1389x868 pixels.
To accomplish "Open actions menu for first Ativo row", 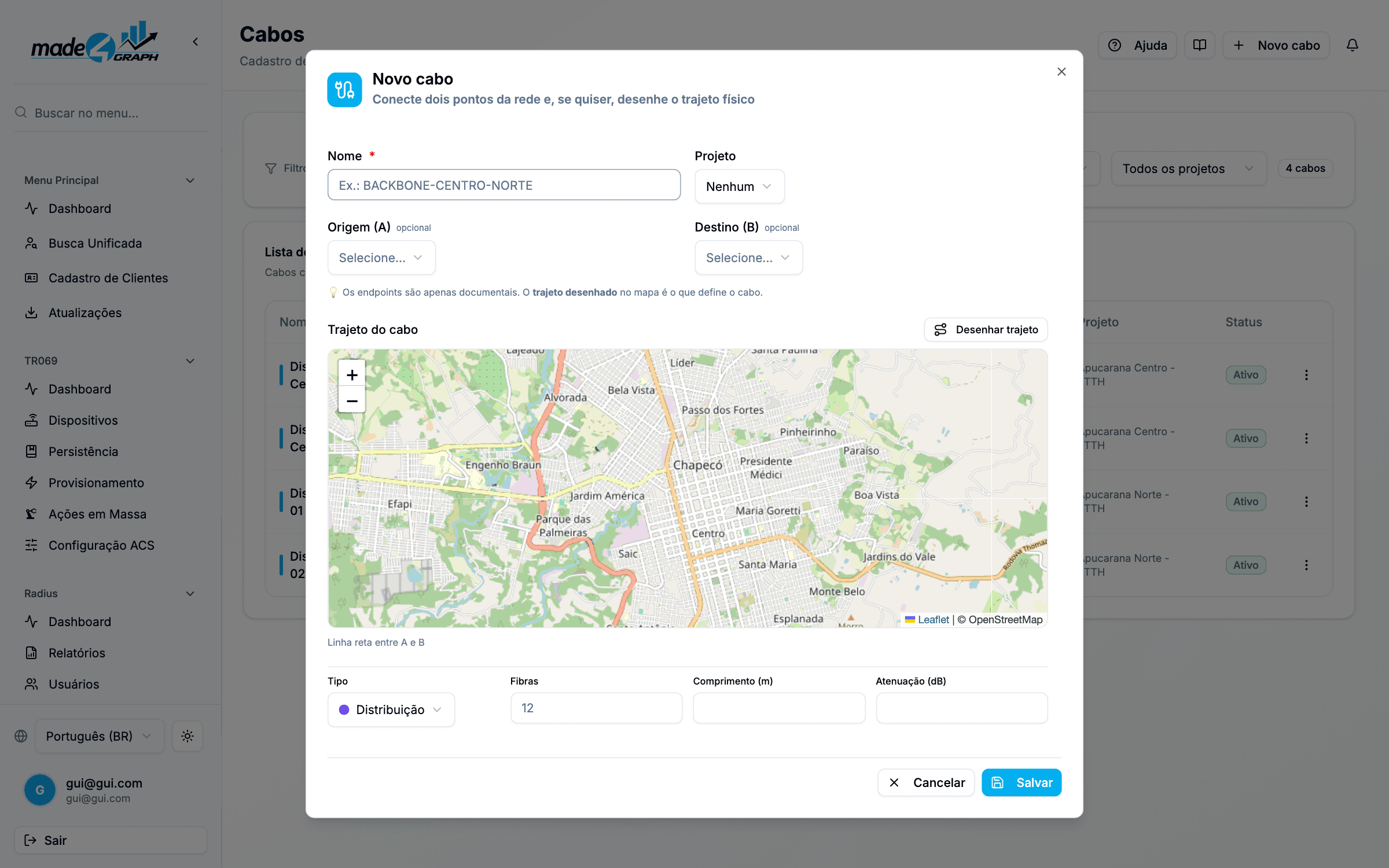I will click(x=1306, y=375).
